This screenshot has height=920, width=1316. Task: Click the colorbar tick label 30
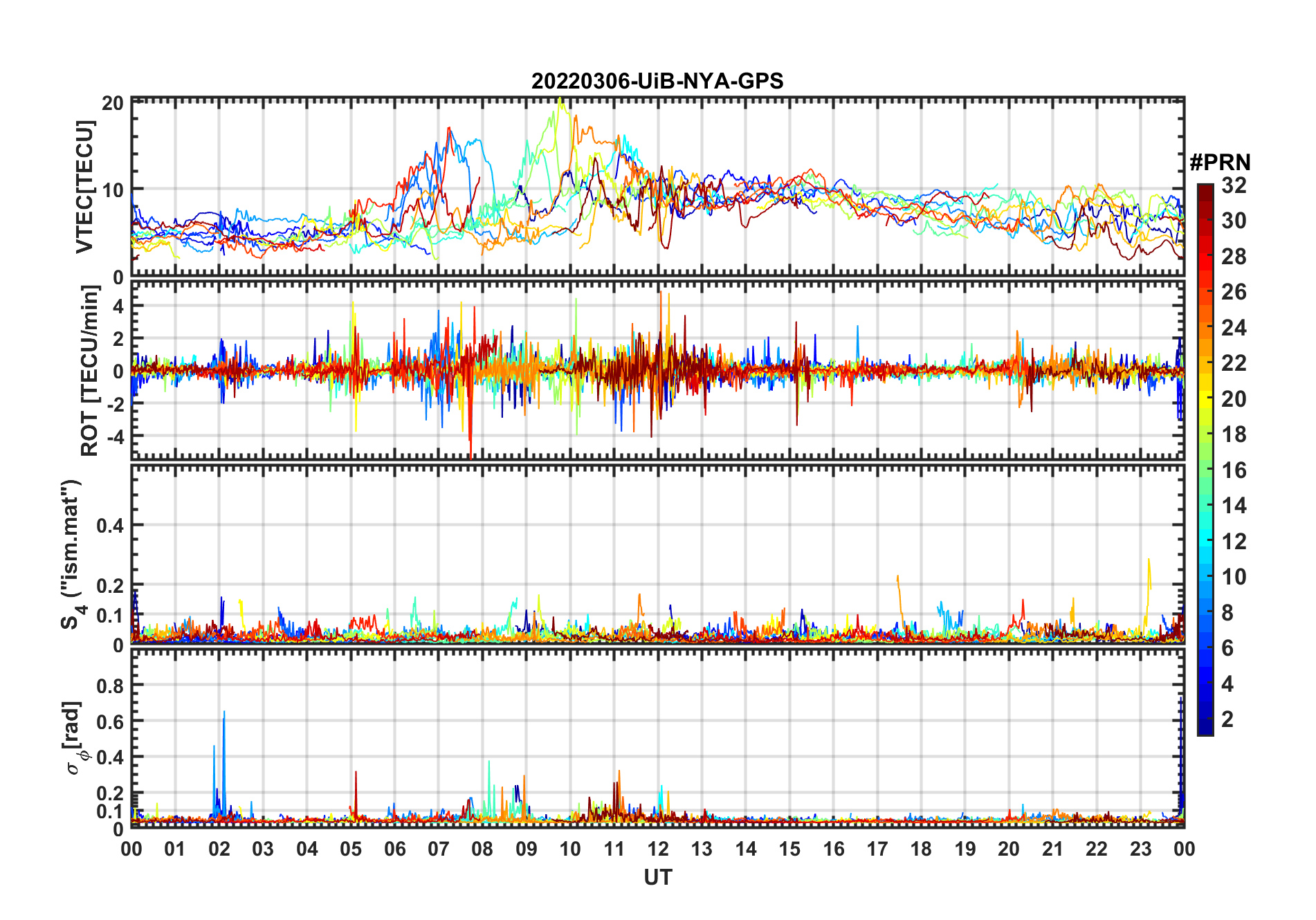(1234, 221)
